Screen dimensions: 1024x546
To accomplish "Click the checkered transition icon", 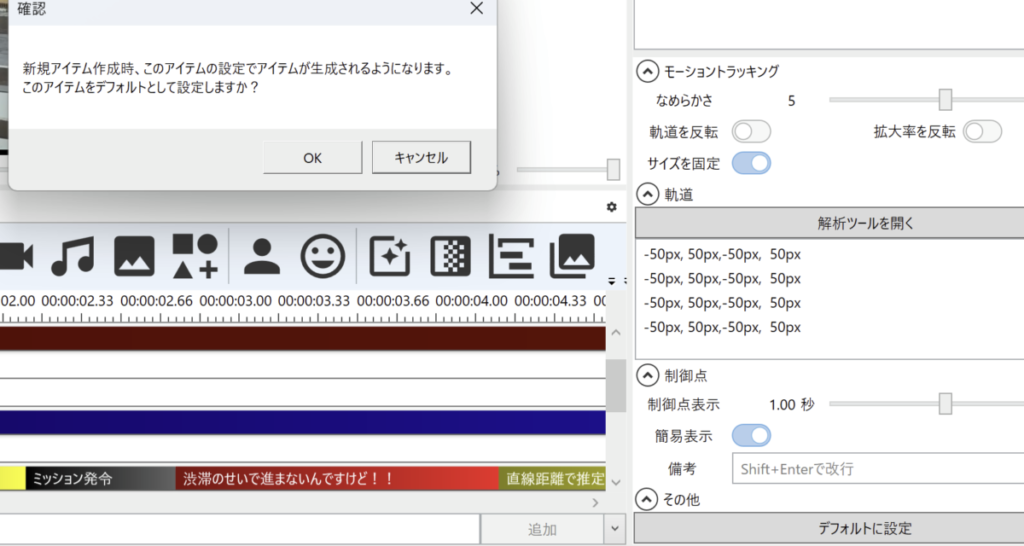I will pyautogui.click(x=450, y=257).
